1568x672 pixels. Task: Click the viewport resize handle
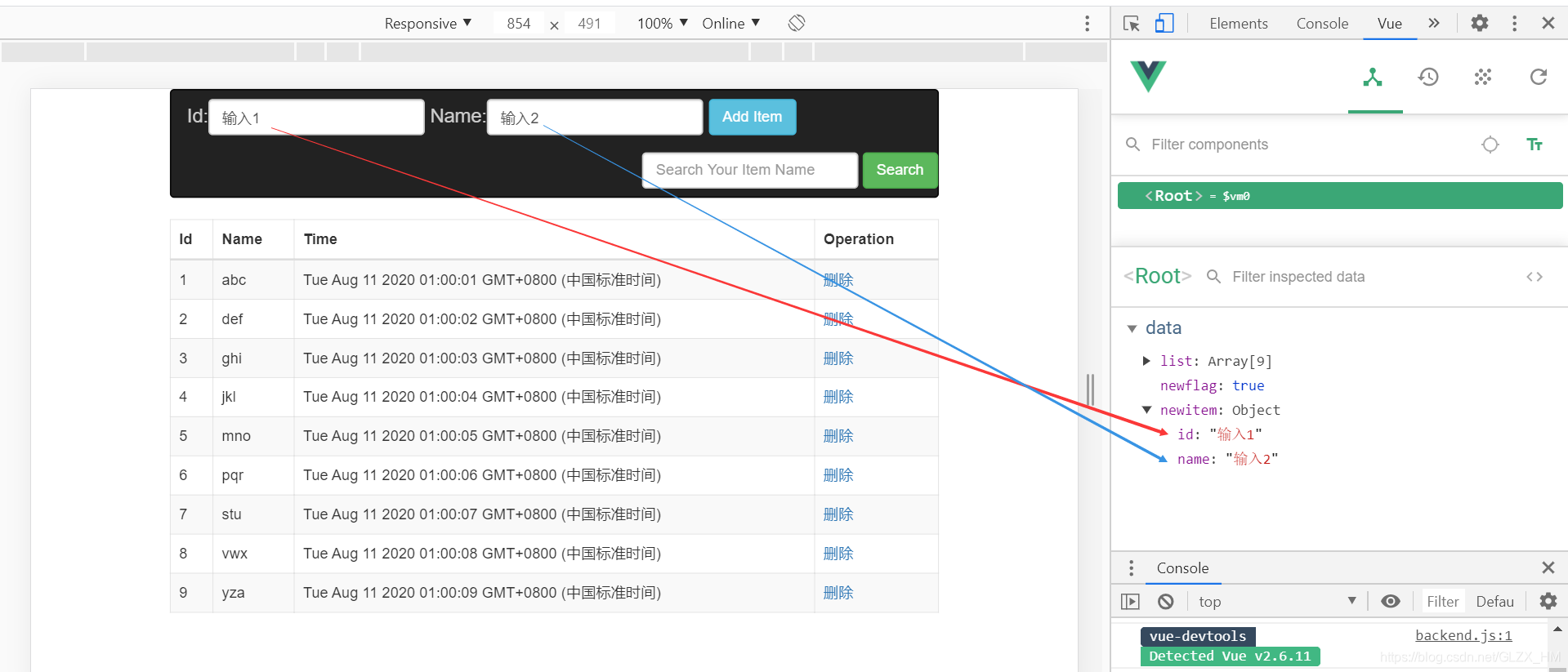[x=1090, y=389]
